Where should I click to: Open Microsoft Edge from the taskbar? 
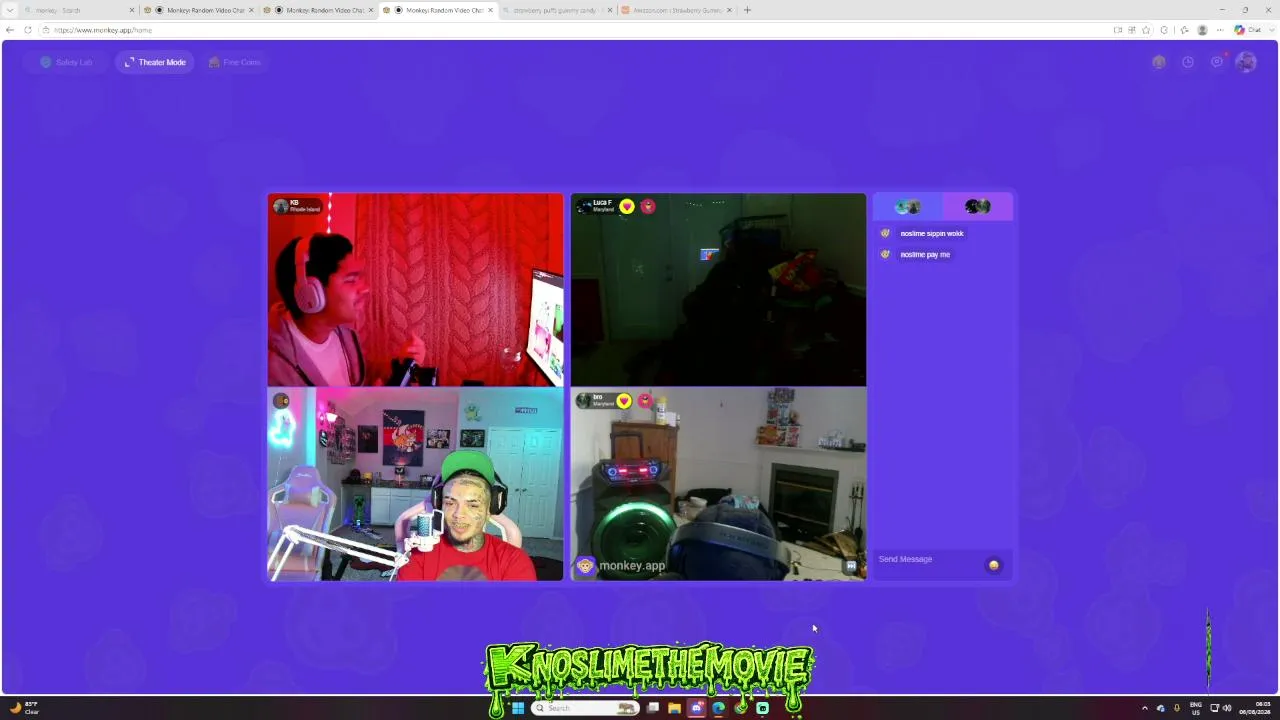pos(718,708)
